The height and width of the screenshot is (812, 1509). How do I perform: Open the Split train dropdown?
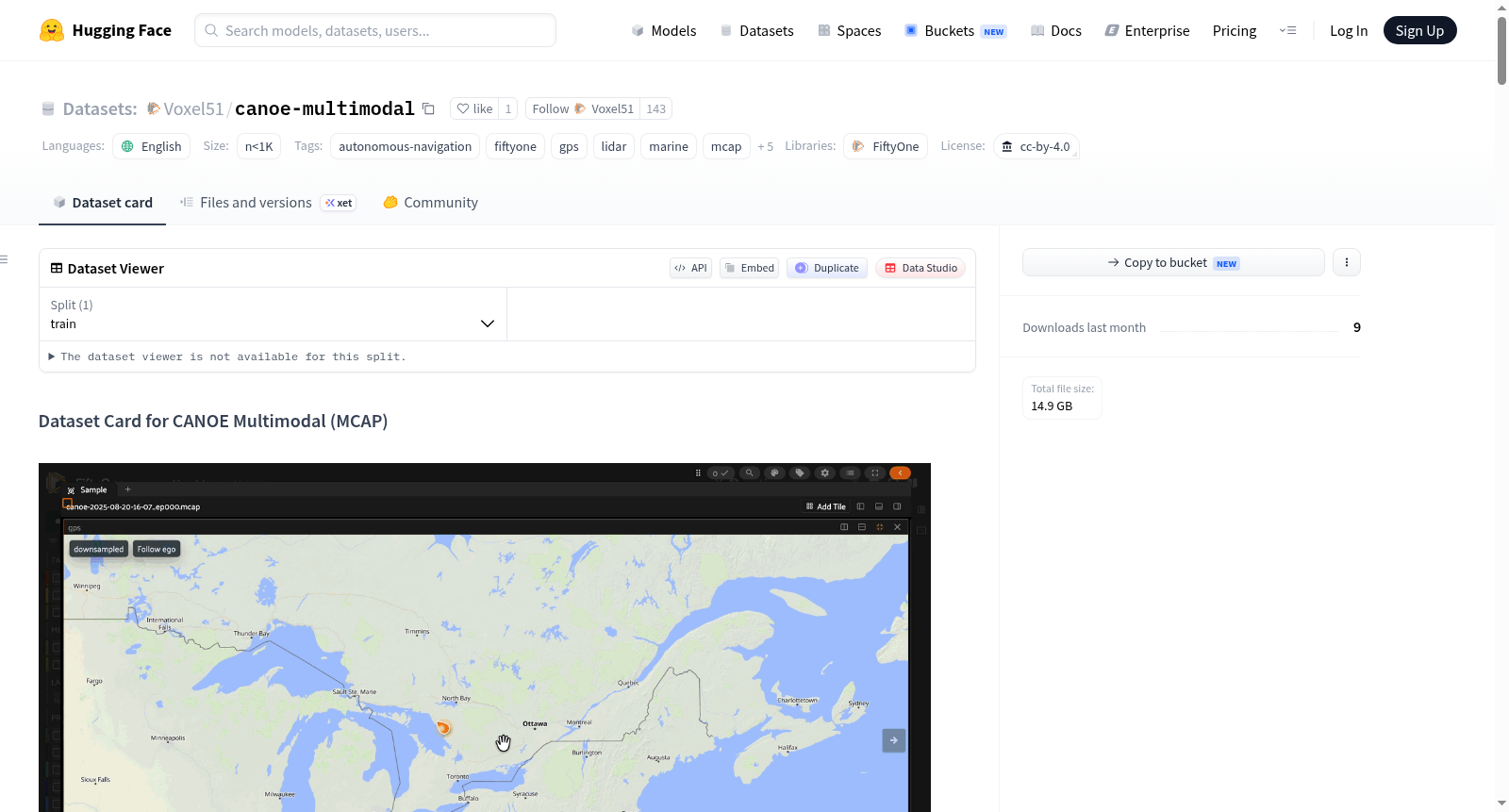[273, 314]
